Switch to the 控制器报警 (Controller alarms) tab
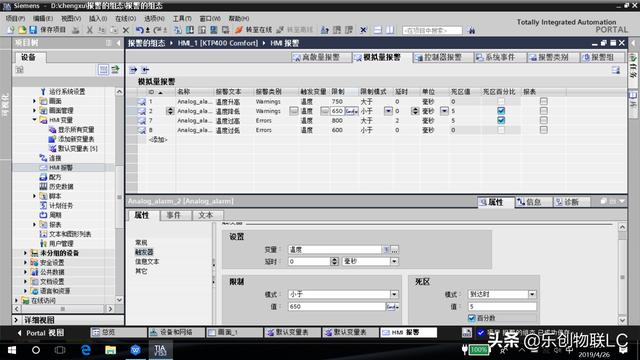 [x=443, y=58]
